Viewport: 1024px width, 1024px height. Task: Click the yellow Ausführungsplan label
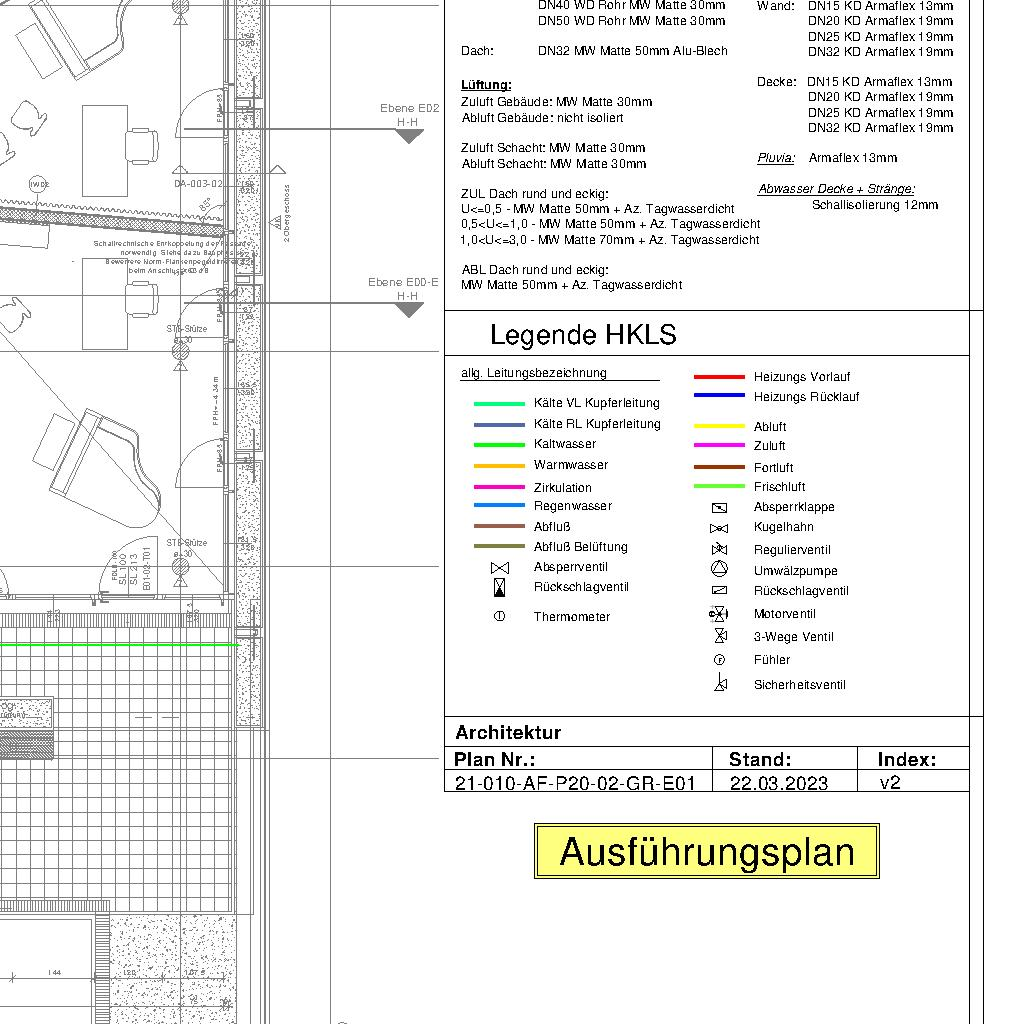point(707,852)
